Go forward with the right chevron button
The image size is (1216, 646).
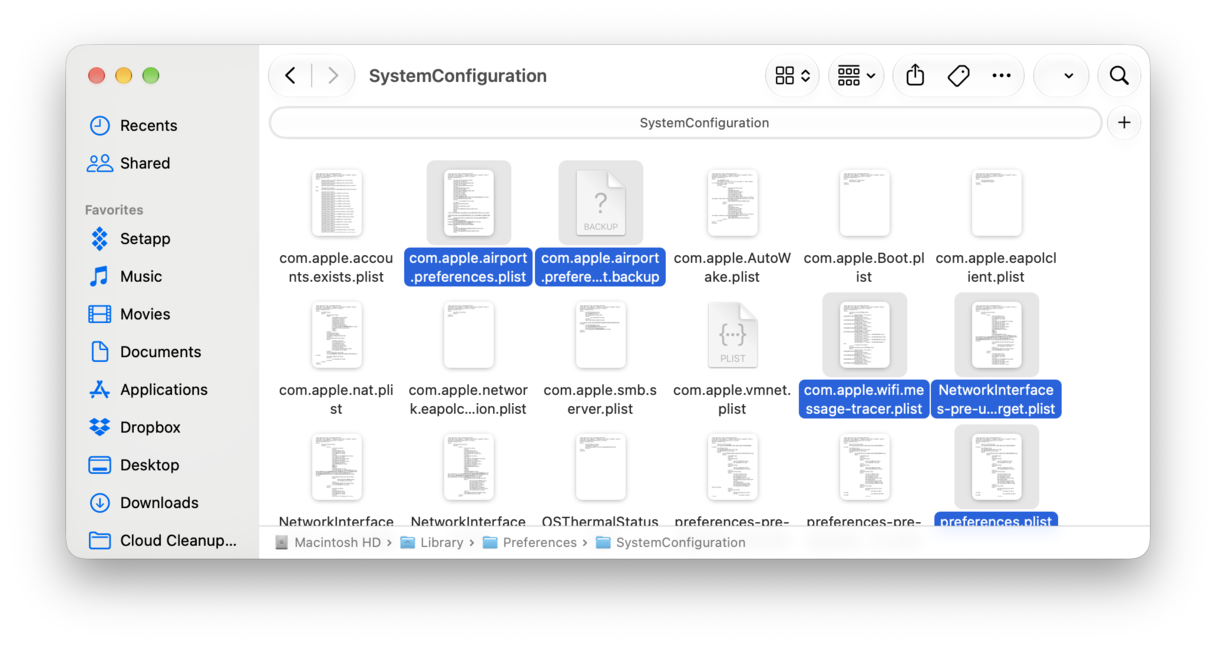click(x=333, y=76)
